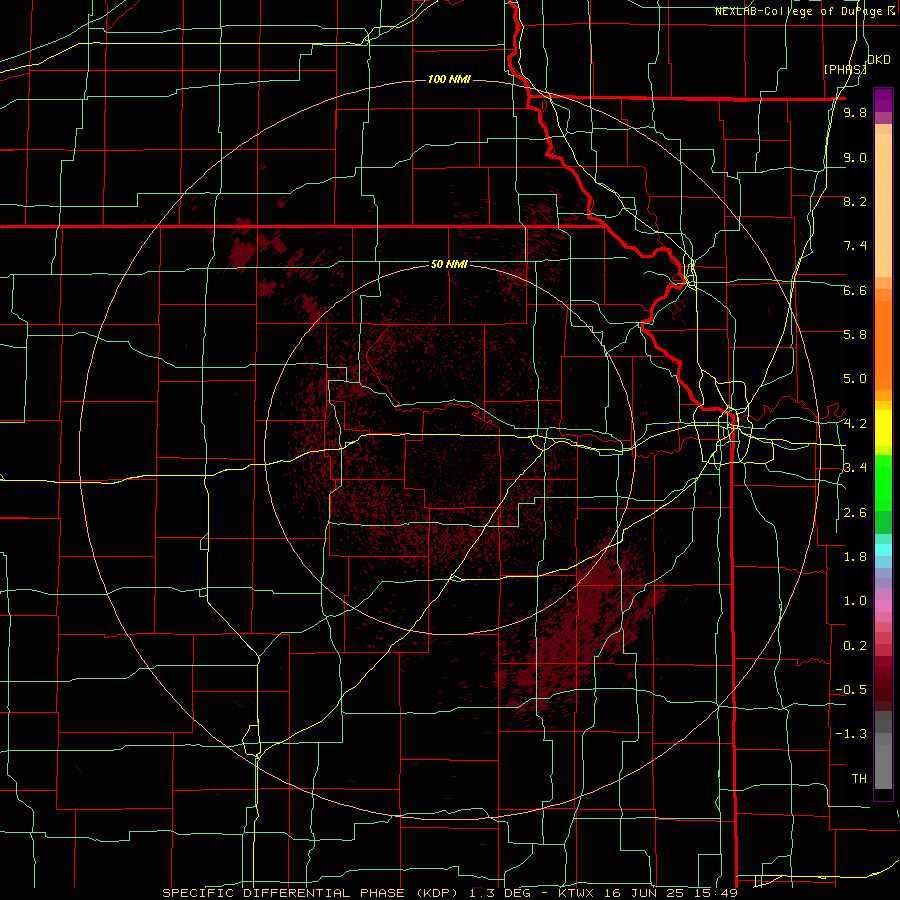Click the 0.2 value on the color scale
900x900 pixels.
(x=855, y=646)
